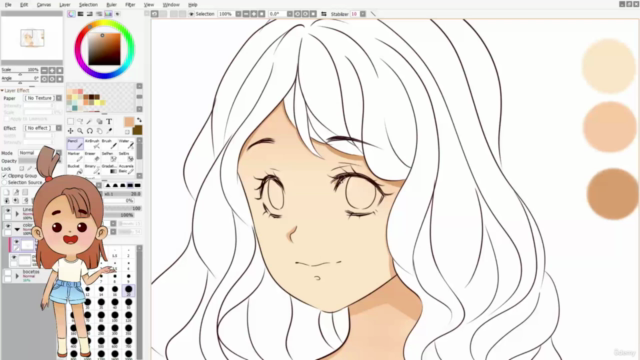
Task: Expand the Lineart layer folder
Action: [x=17, y=214]
